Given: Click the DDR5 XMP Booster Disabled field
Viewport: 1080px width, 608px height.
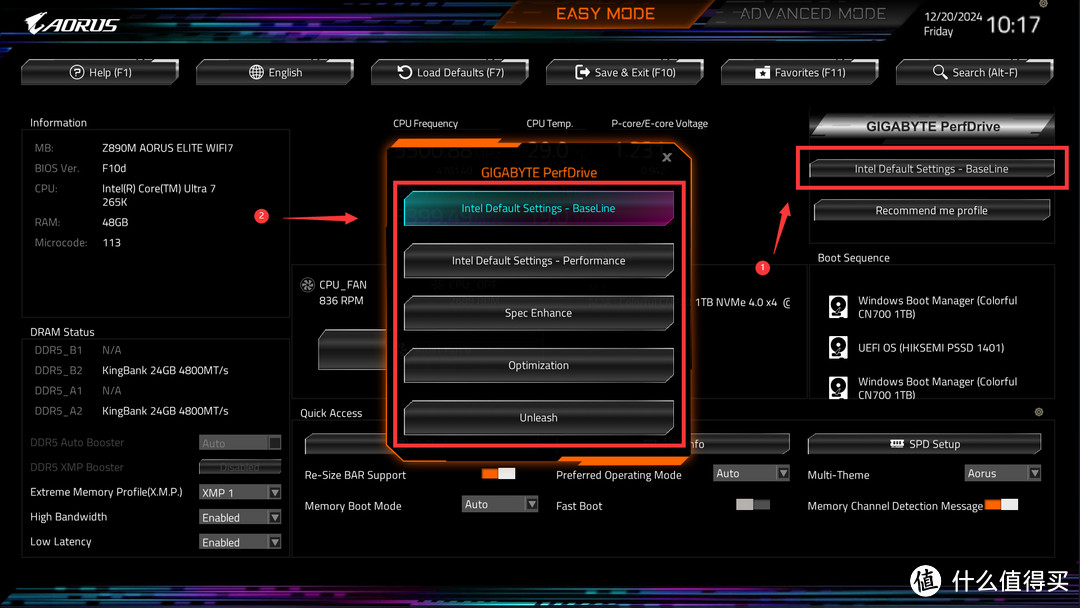Looking at the screenshot, I should 240,467.
